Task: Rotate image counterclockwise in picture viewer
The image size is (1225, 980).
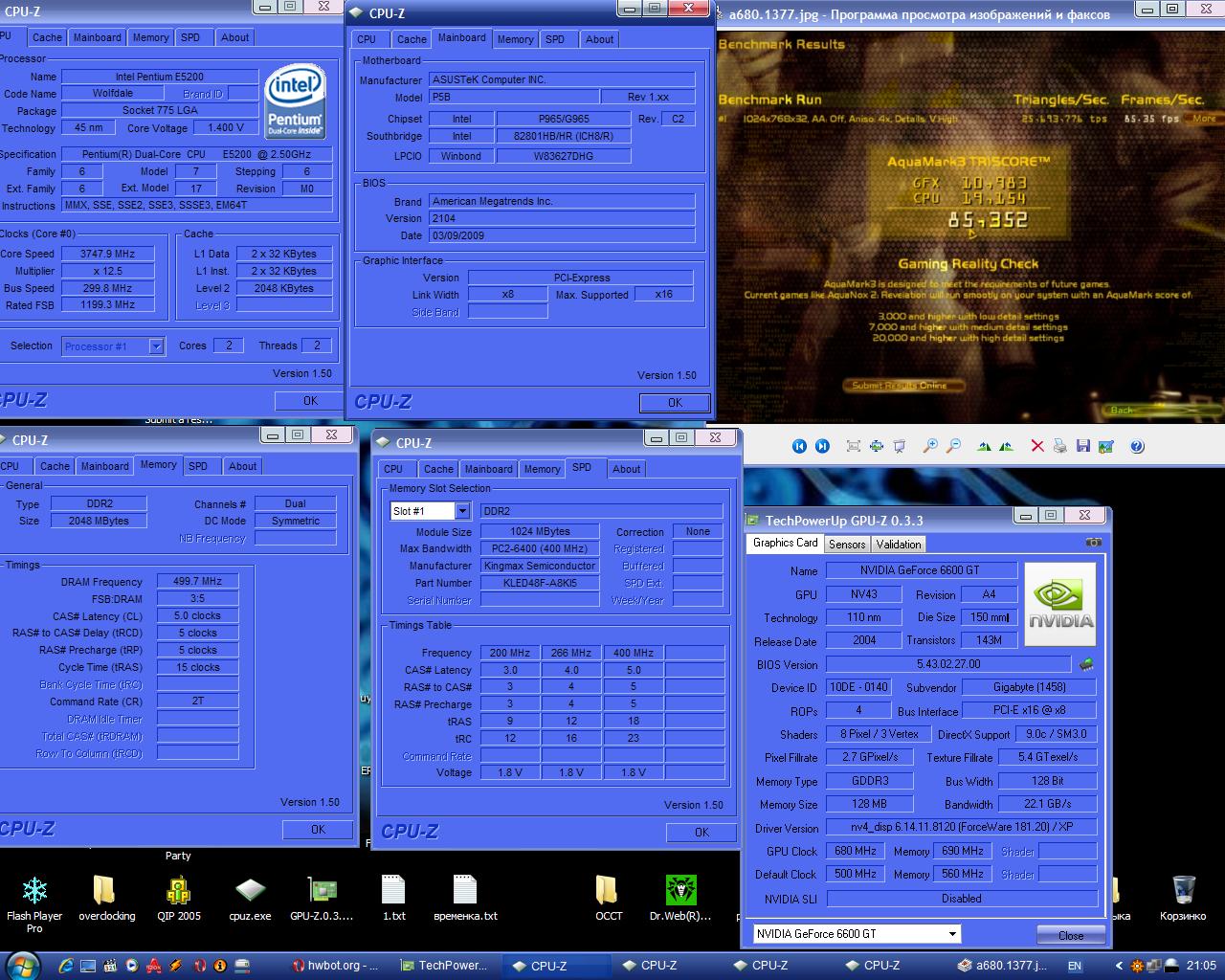Action: pos(1006,446)
